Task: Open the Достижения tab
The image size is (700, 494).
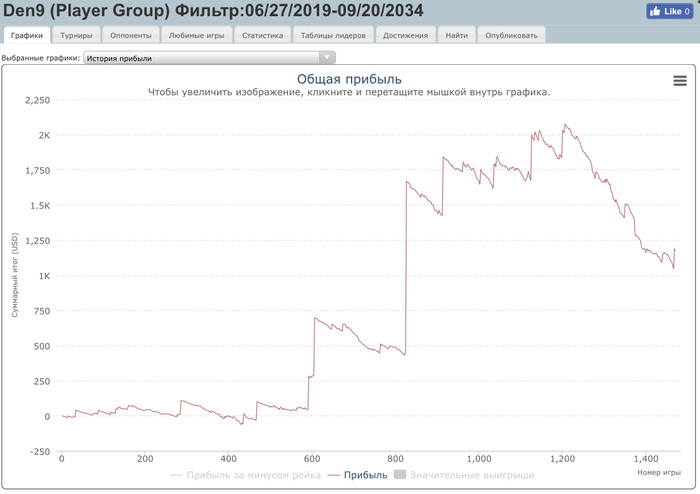Action: click(405, 35)
